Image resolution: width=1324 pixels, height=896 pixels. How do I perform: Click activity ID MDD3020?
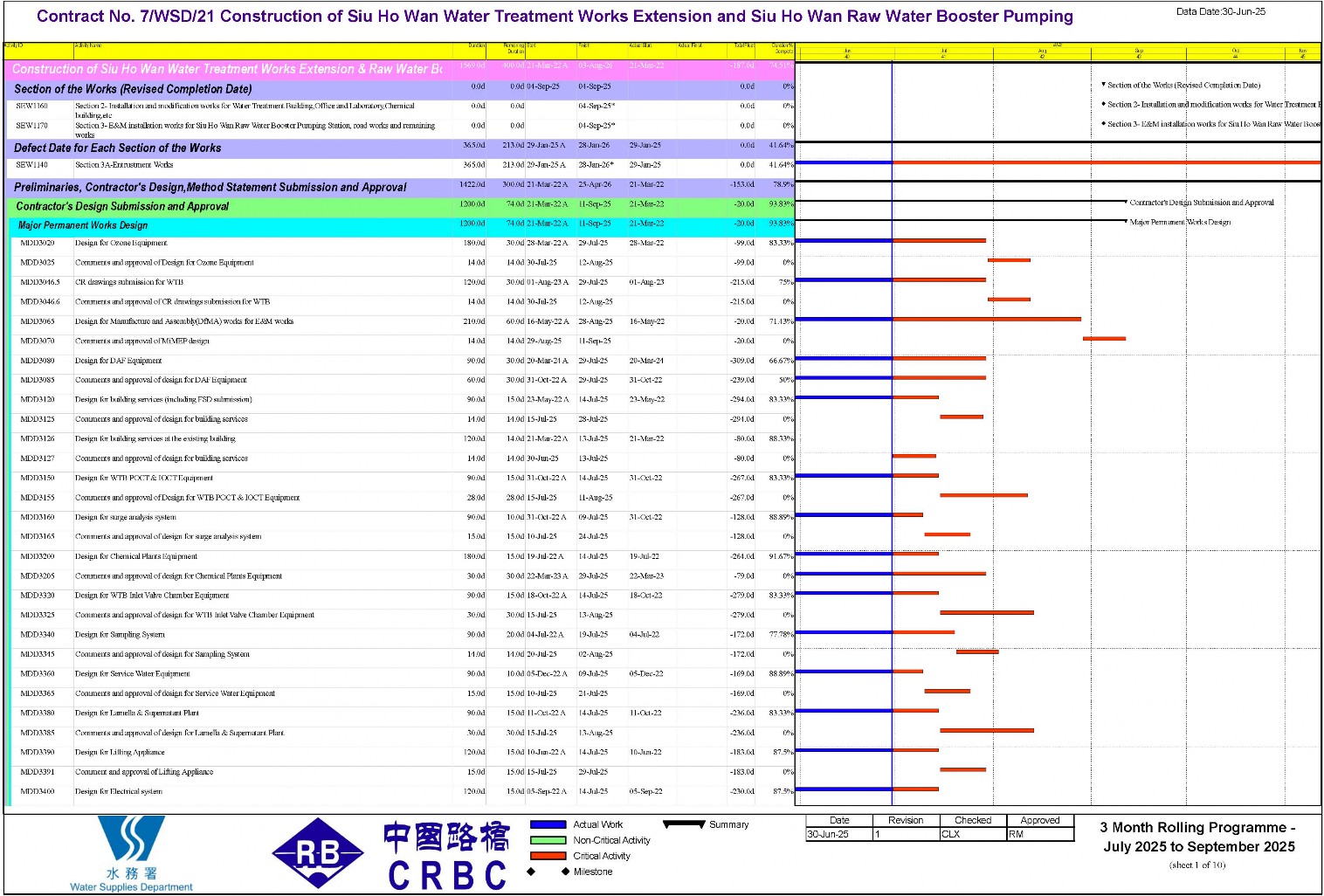[x=38, y=244]
